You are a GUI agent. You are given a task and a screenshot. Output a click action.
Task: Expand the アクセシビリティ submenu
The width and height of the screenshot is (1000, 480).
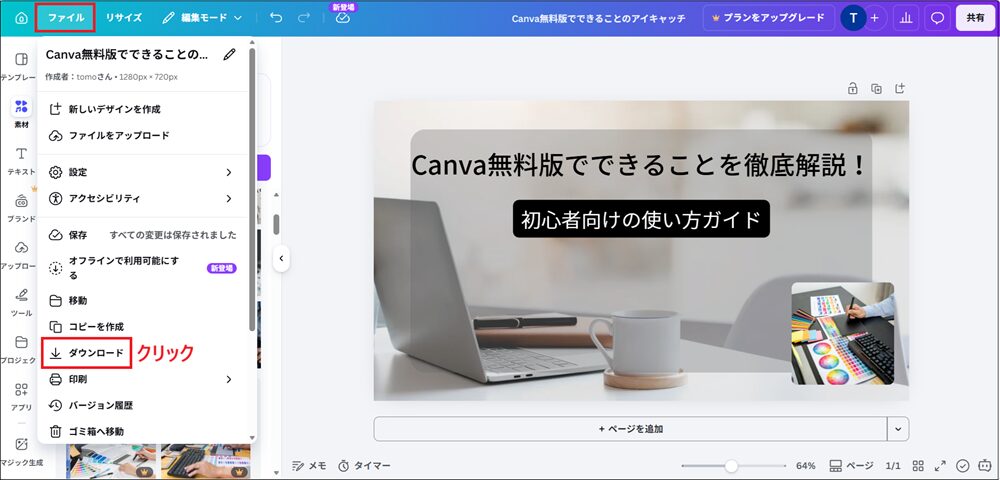(142, 199)
